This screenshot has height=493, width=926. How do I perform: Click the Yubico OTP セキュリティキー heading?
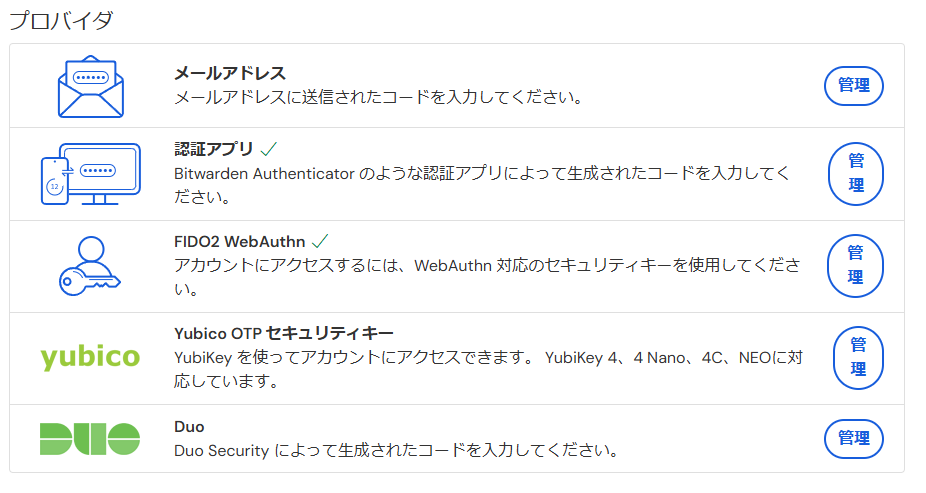284,333
